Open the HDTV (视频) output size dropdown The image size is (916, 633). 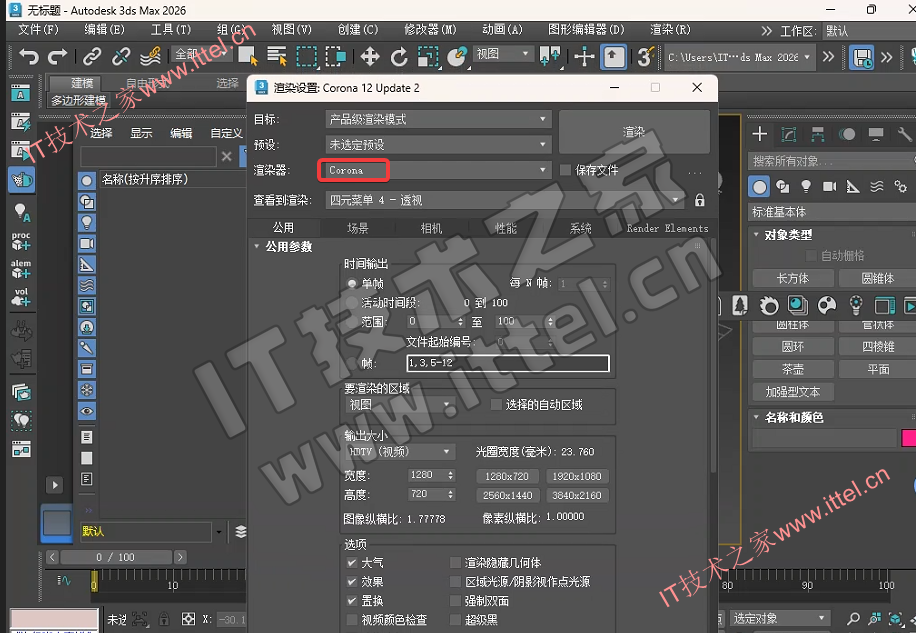(x=401, y=452)
